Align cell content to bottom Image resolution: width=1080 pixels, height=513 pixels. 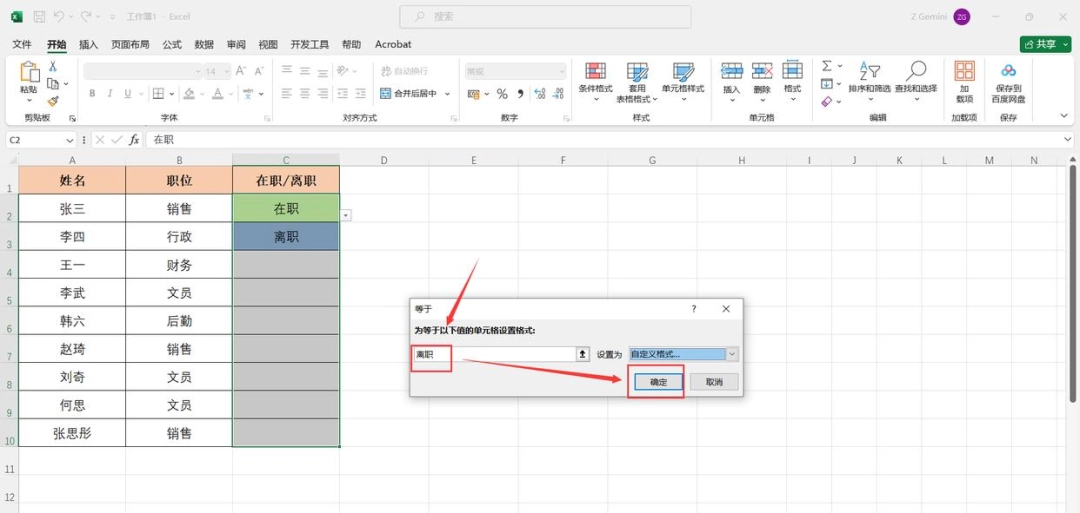click(322, 71)
